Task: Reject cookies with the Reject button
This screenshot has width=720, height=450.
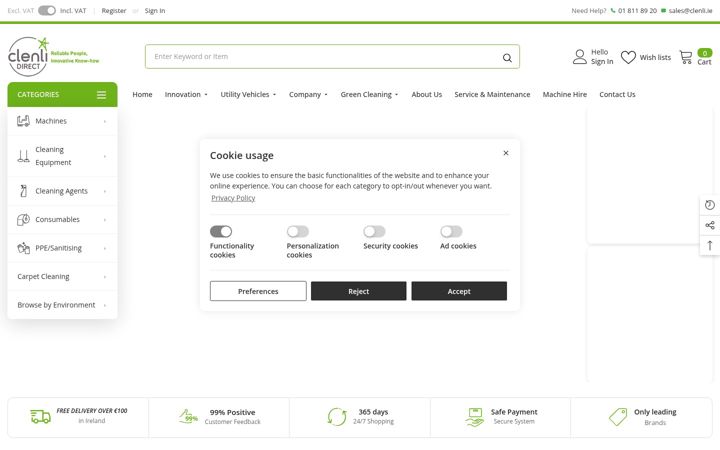Action: pos(359,291)
